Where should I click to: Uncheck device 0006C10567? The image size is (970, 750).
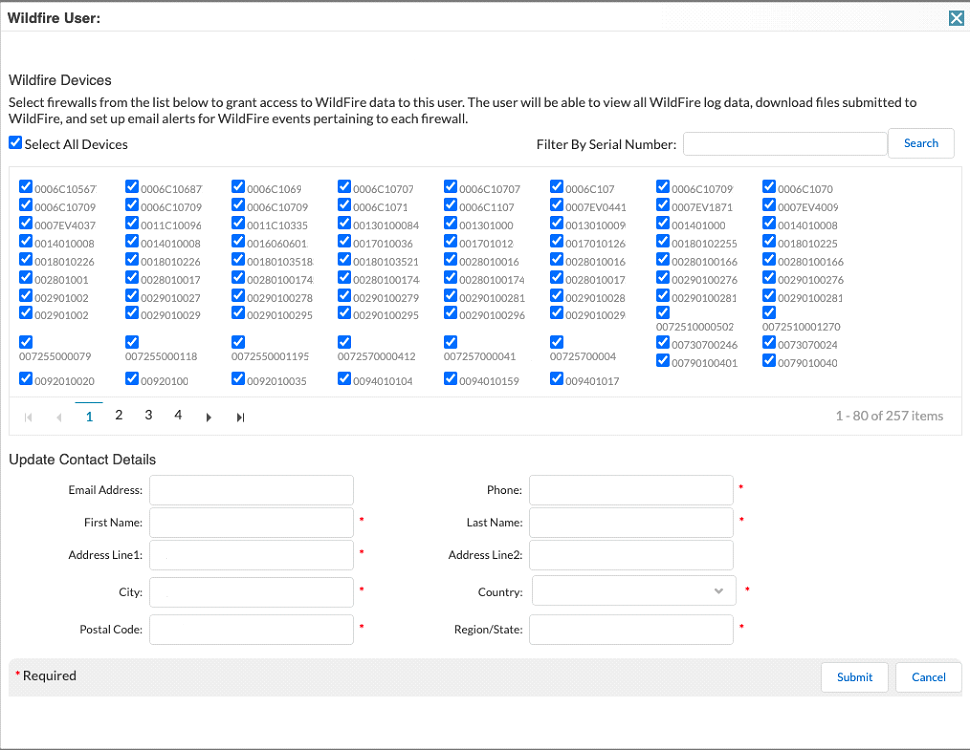pos(26,187)
